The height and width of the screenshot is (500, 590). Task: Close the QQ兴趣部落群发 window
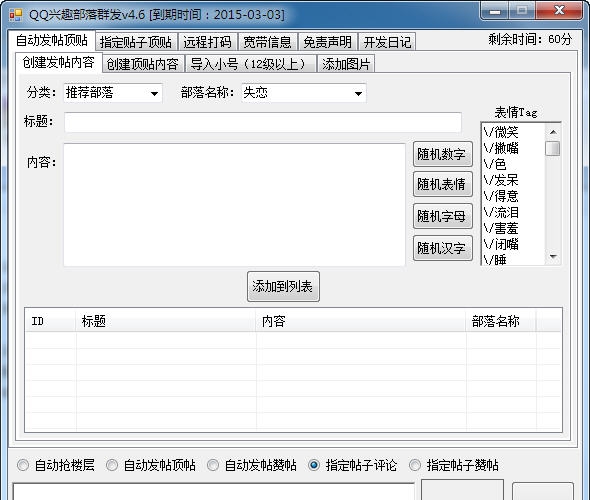coord(560,11)
